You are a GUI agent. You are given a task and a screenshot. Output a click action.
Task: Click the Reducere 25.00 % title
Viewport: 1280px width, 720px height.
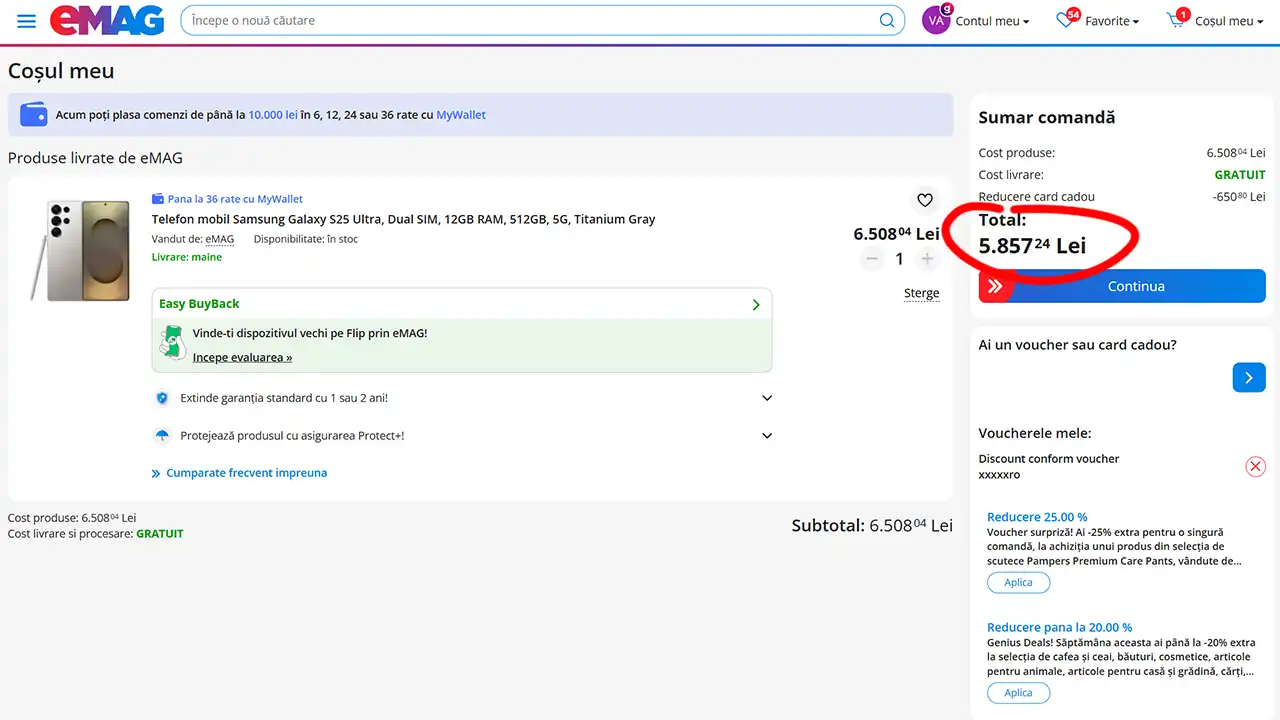(1037, 517)
